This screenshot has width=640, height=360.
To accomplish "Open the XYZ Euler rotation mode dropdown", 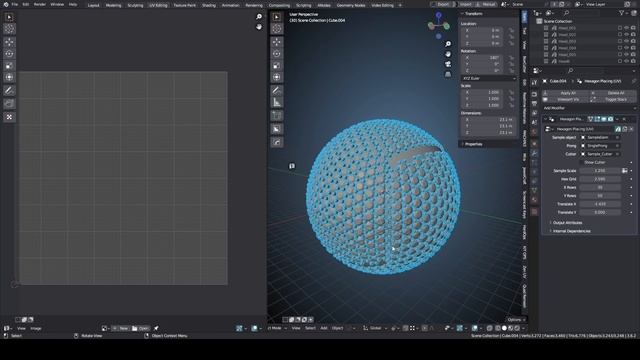I will tap(489, 78).
